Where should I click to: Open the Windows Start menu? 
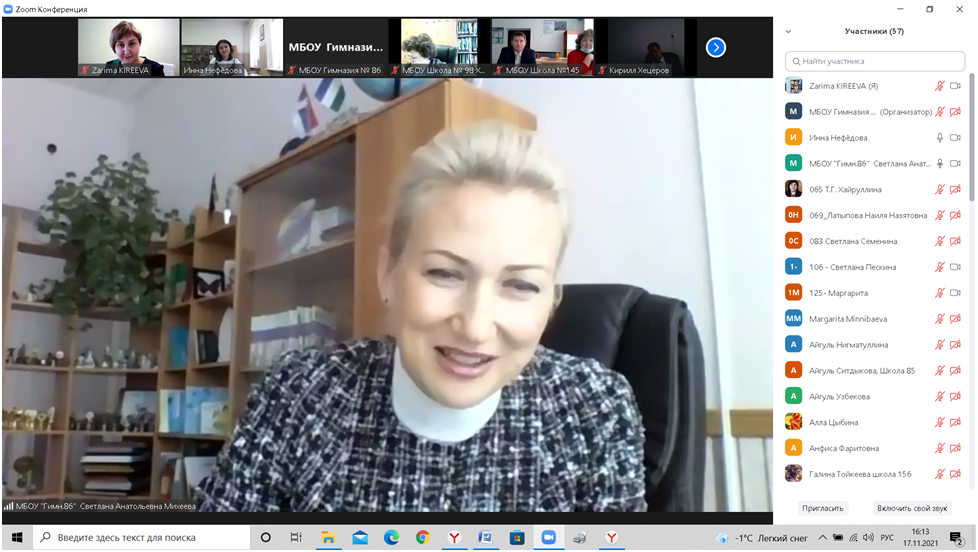click(x=16, y=538)
